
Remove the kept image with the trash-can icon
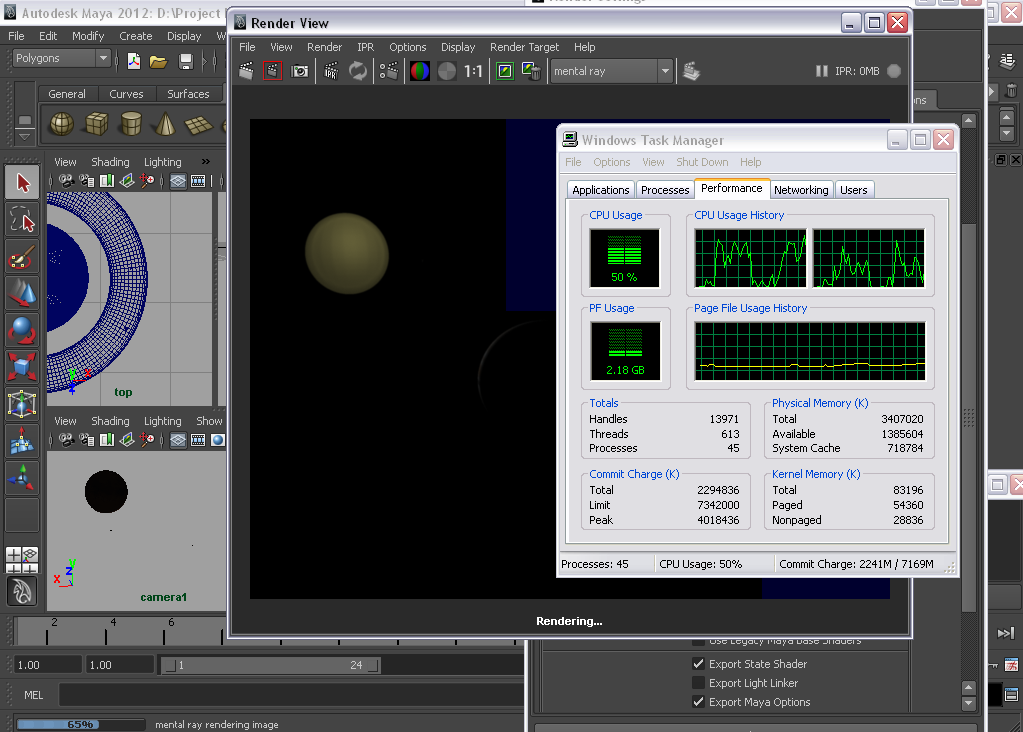point(531,71)
